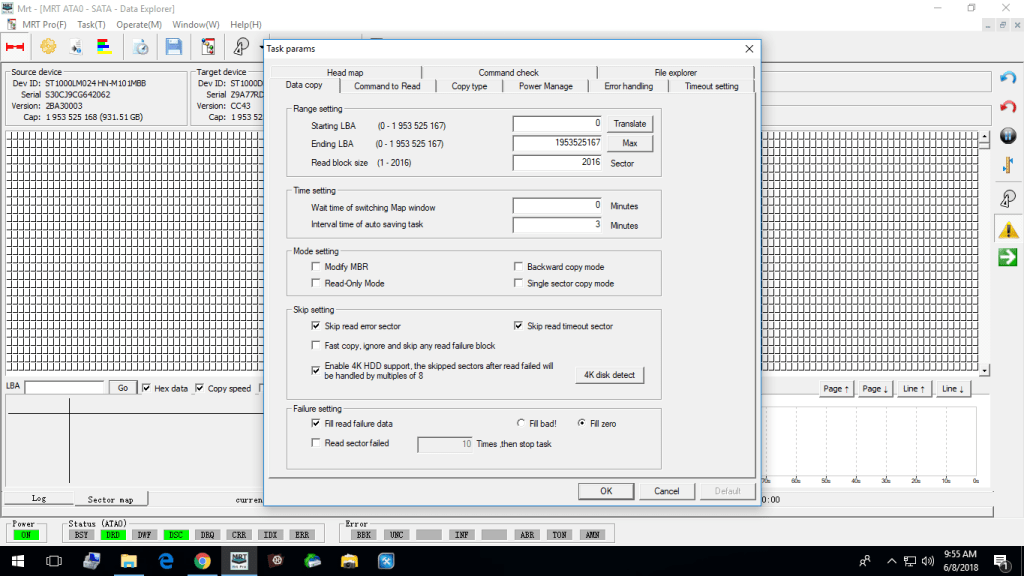The height and width of the screenshot is (576, 1024).
Task: Click the green right-arrow sidebar icon
Action: point(1008,258)
